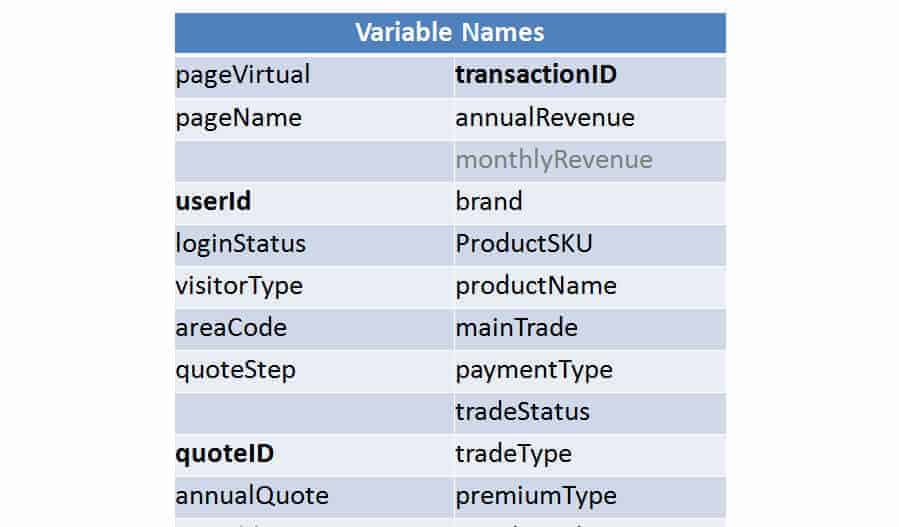Click the areaCode entry
The image size is (899, 527).
pyautogui.click(x=231, y=328)
